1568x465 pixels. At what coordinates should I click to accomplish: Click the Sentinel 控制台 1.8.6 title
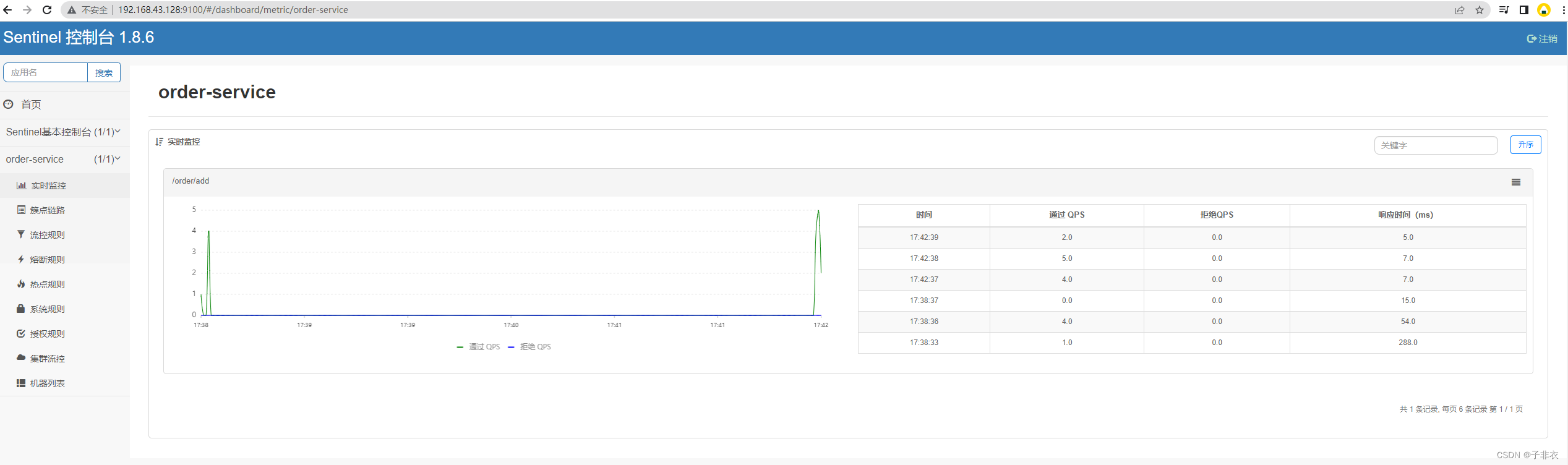point(79,37)
